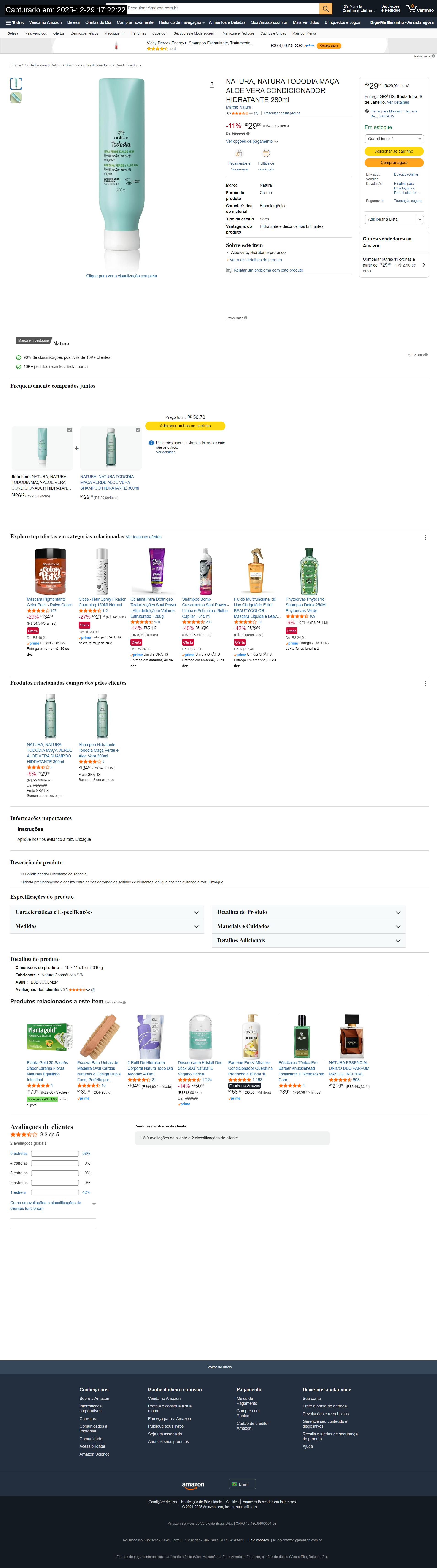
Task: Open the three-dot menu beside Explore top ofertas
Action: (425, 537)
